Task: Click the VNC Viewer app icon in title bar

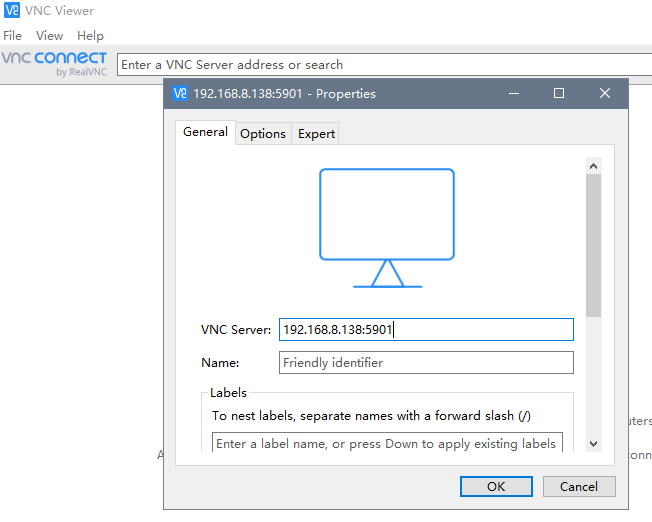Action: (x=12, y=10)
